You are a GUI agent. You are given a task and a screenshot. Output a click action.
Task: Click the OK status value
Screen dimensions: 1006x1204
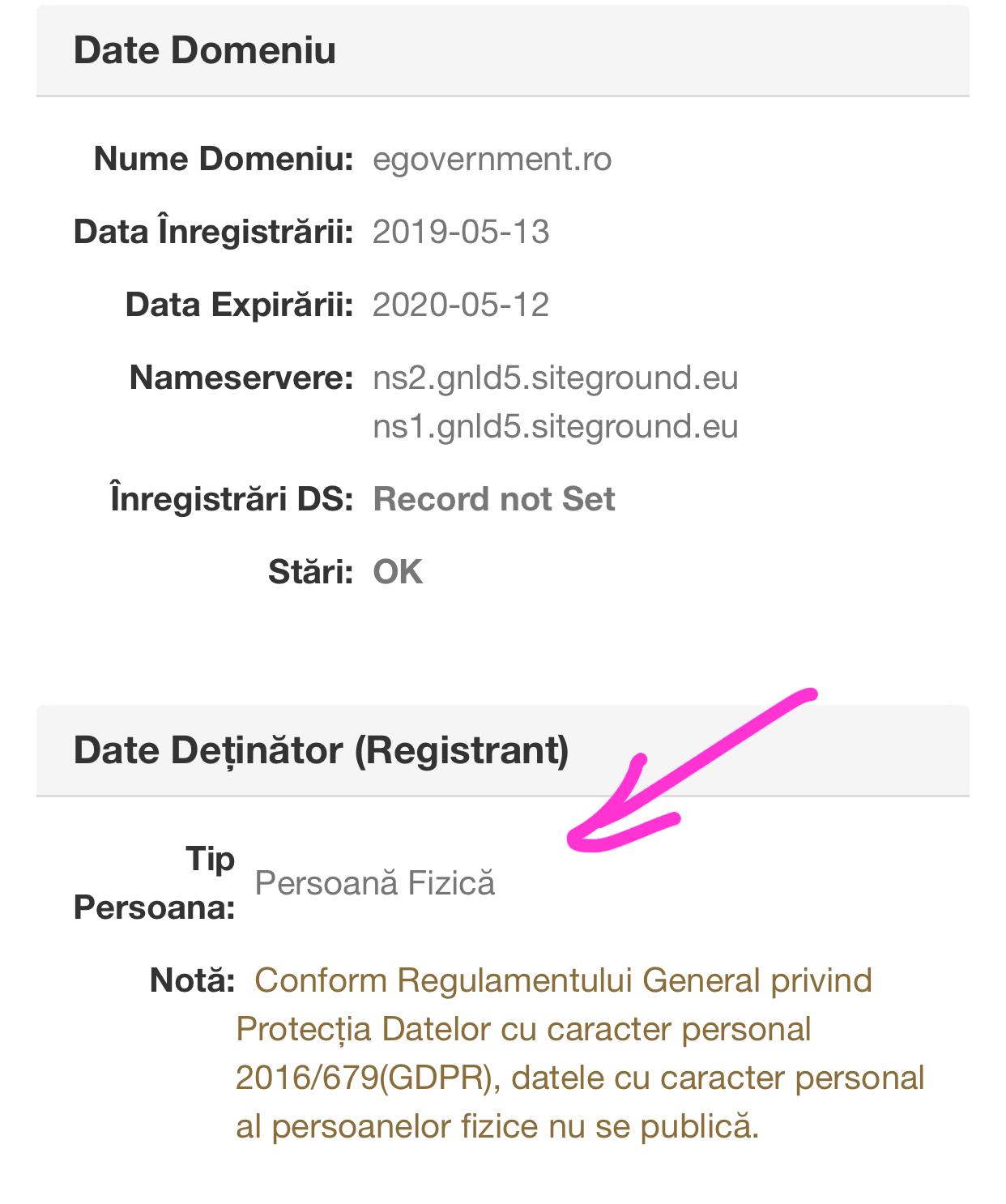(398, 572)
